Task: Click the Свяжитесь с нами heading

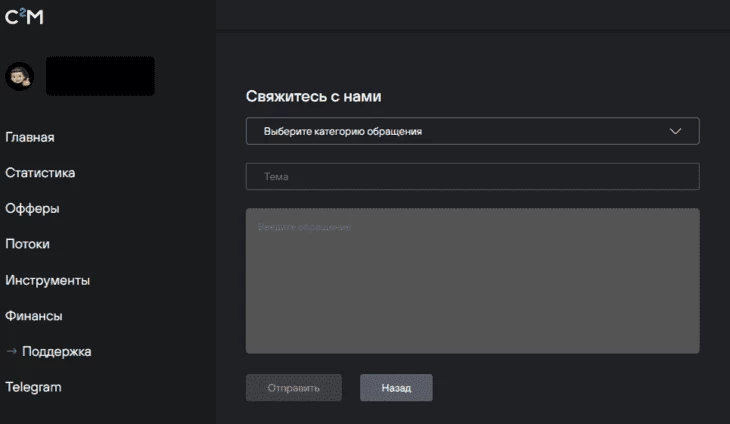Action: (313, 96)
